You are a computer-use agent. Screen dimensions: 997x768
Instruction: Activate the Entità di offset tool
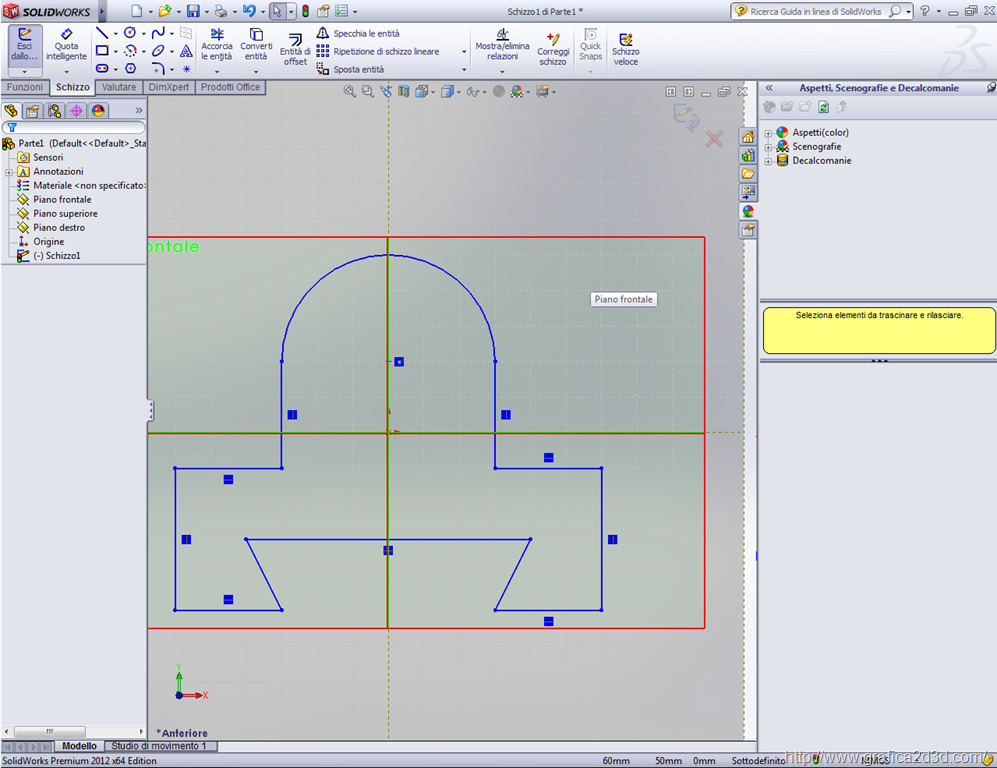(294, 49)
